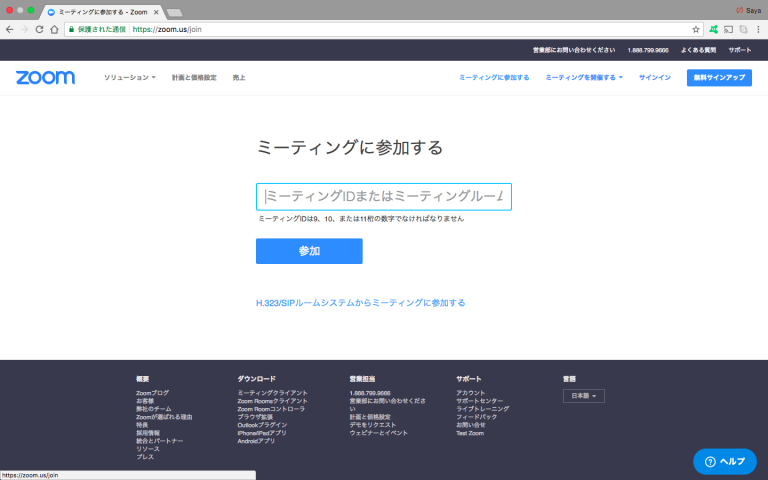The height and width of the screenshot is (480, 768).
Task: Click the blue 参加 button
Action: tap(309, 251)
